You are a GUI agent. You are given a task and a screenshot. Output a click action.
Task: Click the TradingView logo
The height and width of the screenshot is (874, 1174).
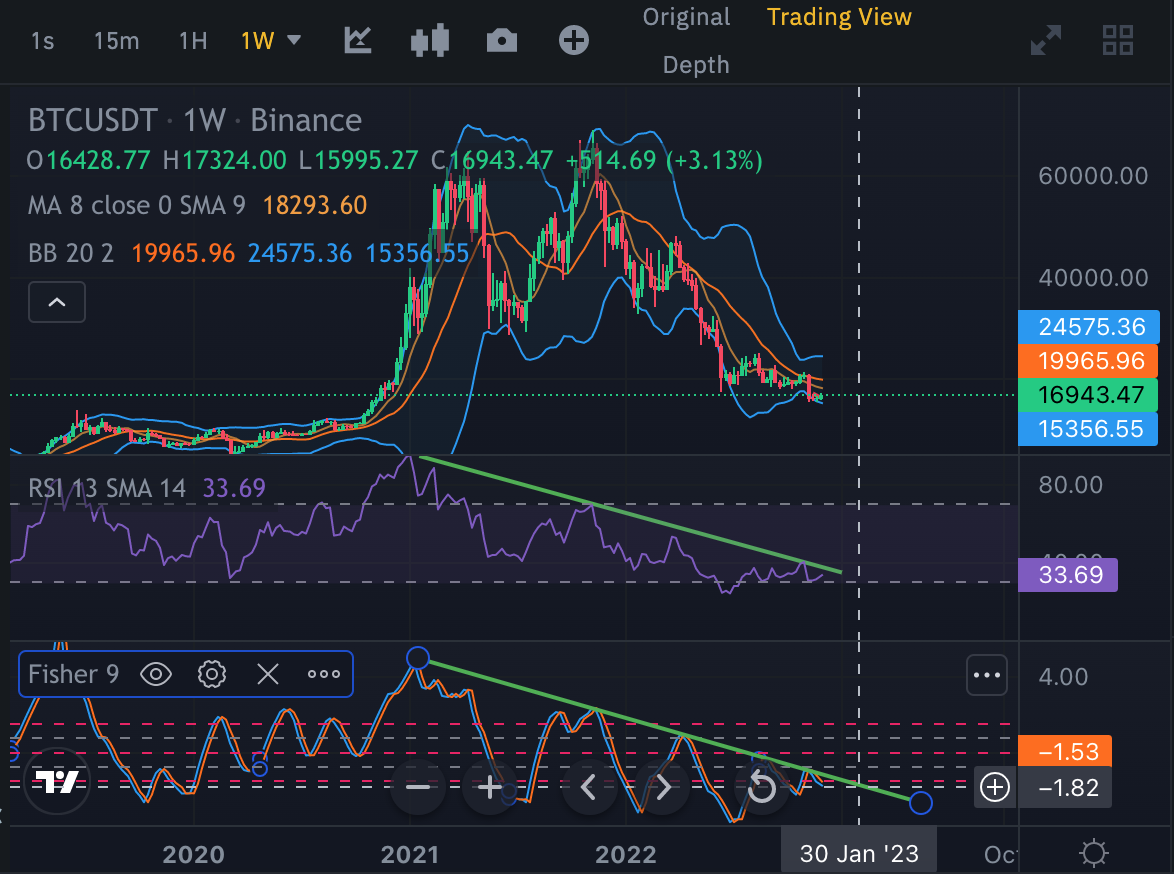coord(57,782)
